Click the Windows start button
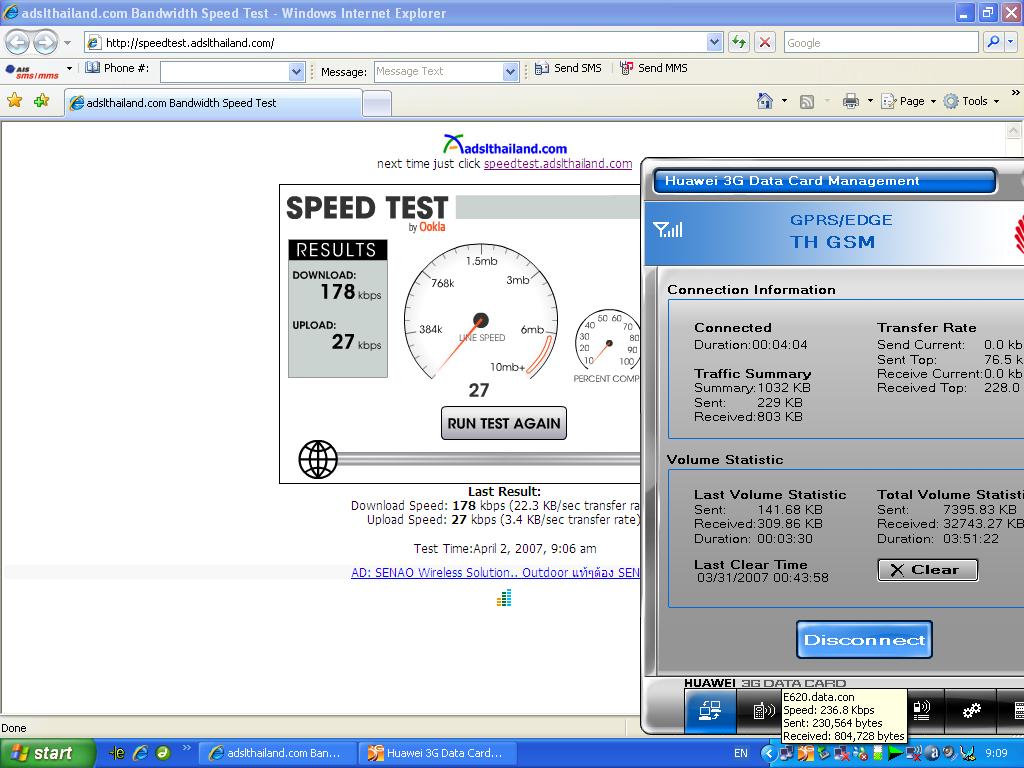The image size is (1024, 768). point(47,754)
